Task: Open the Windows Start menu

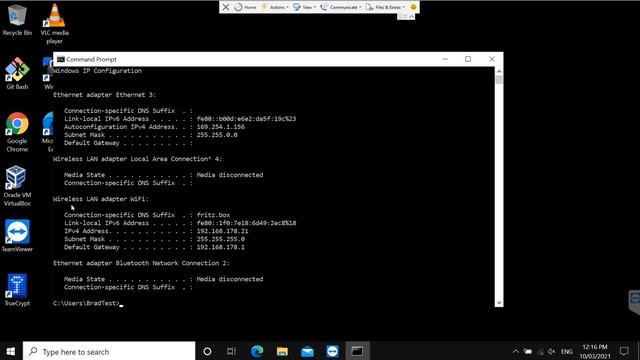Action: click(11, 351)
